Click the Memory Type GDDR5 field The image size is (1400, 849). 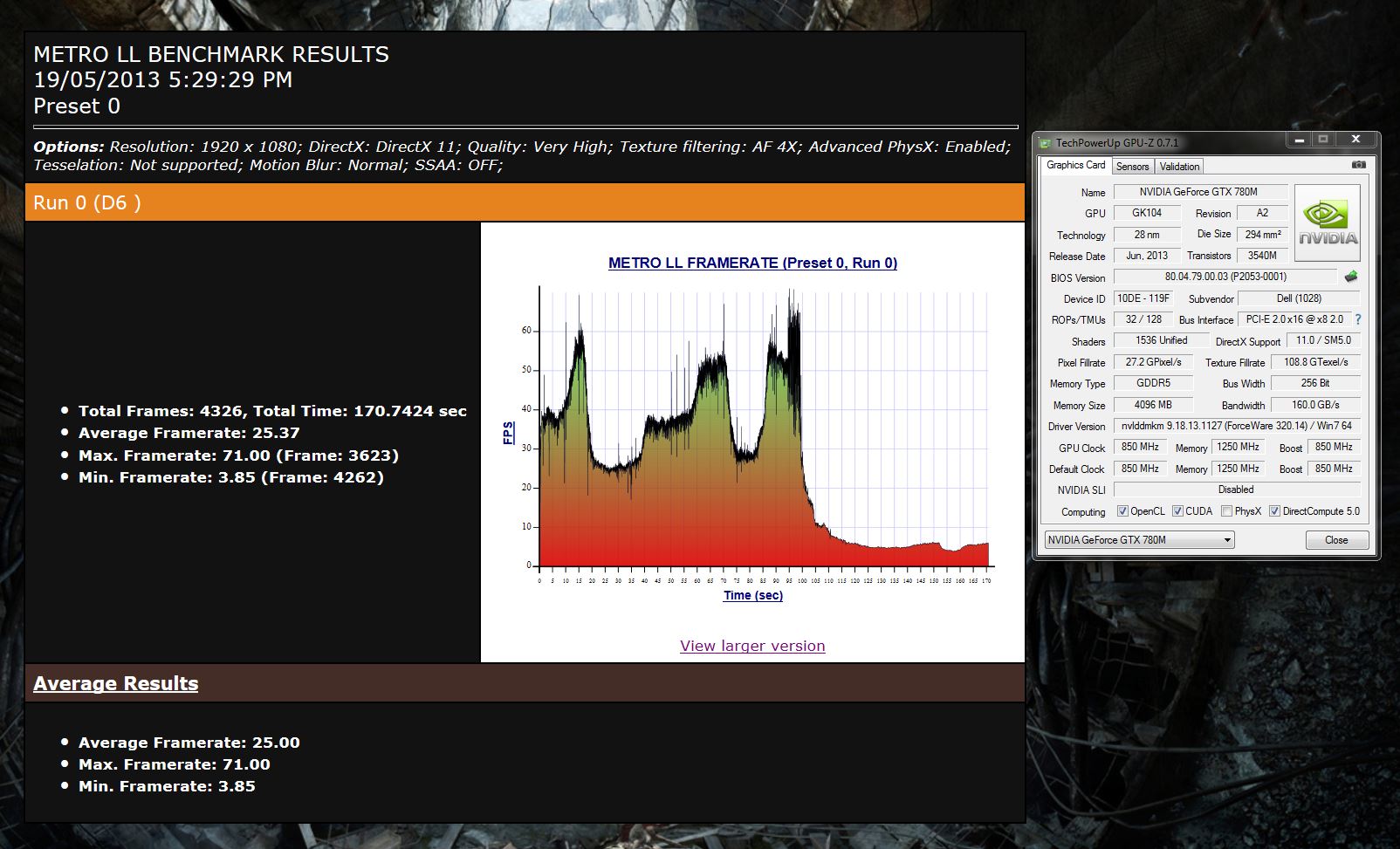click(1153, 383)
